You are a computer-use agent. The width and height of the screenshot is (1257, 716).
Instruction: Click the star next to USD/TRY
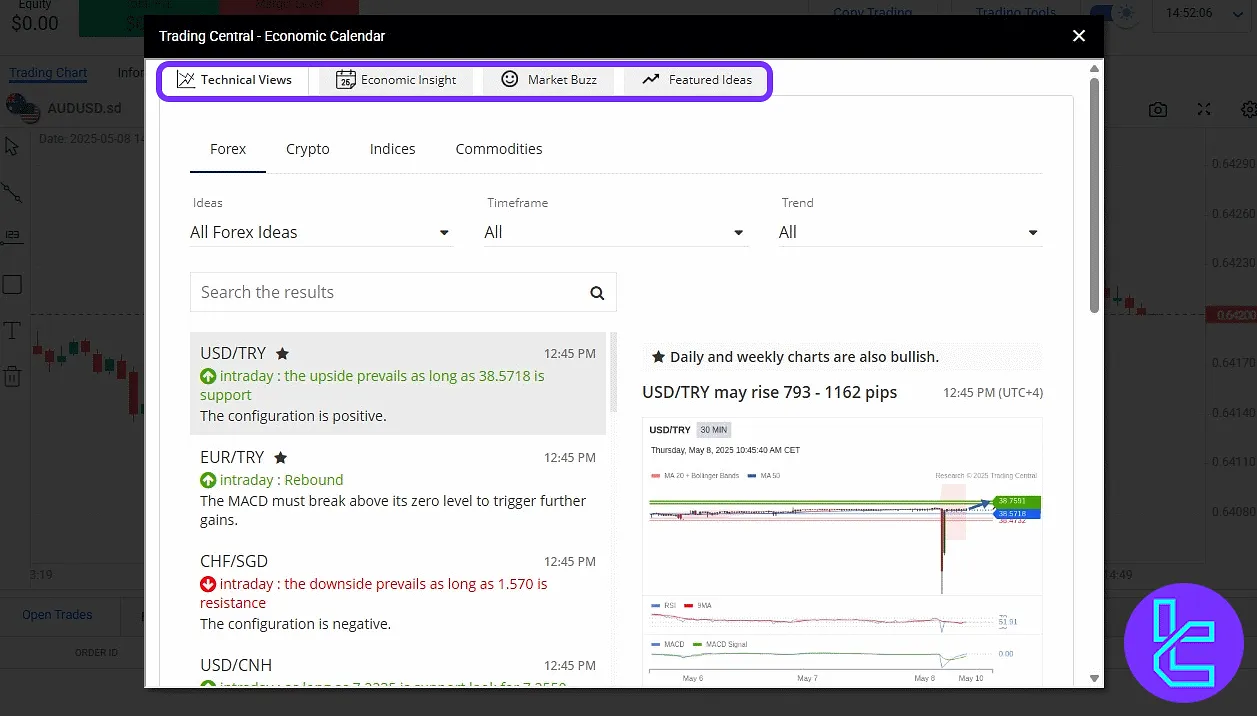[282, 353]
